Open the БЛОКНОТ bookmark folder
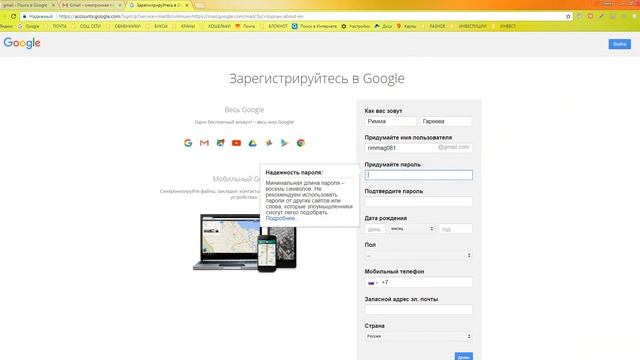Screen dimensions: 640x360 click(x=275, y=26)
